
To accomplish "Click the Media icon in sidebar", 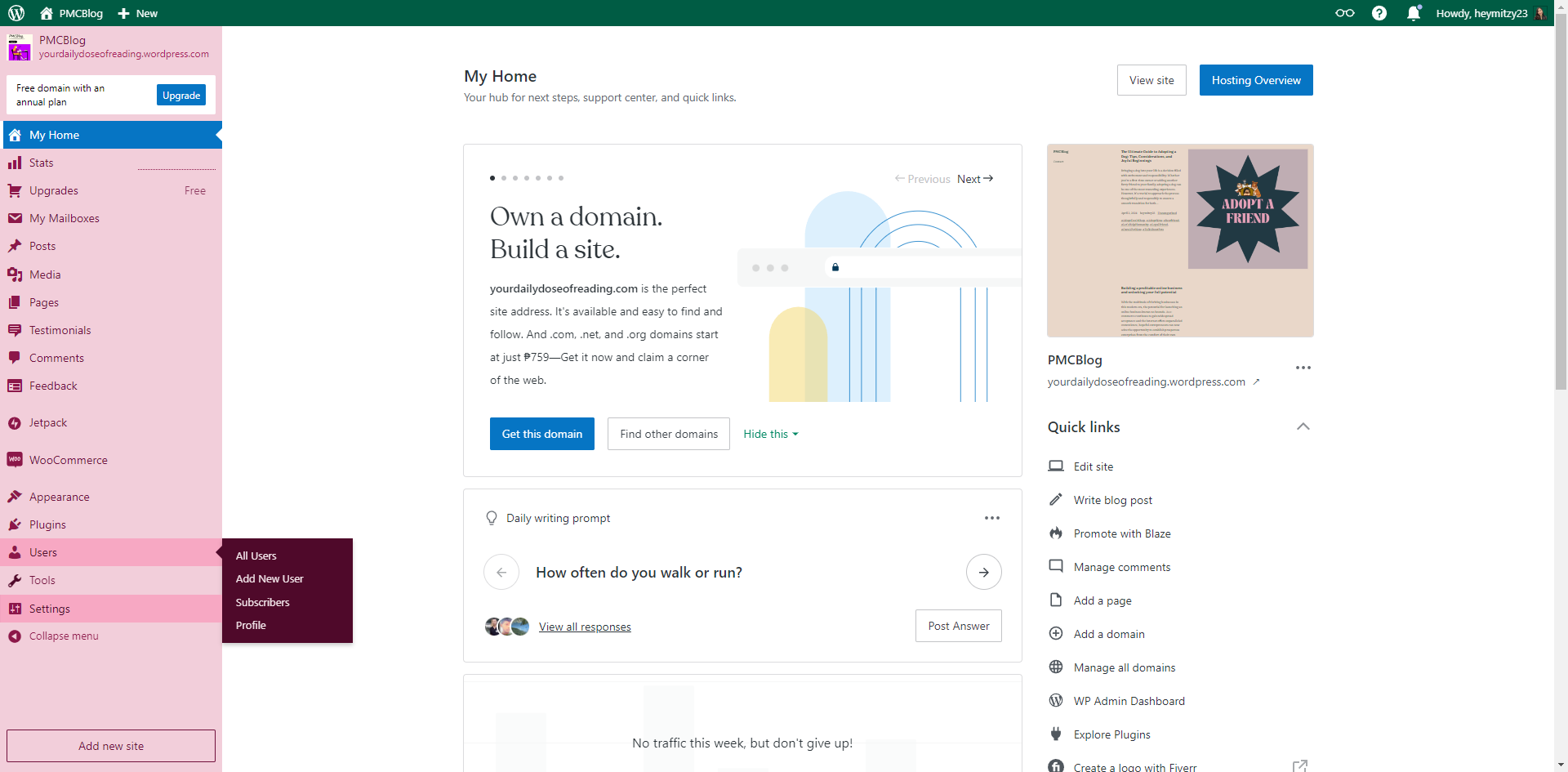I will [x=15, y=274].
